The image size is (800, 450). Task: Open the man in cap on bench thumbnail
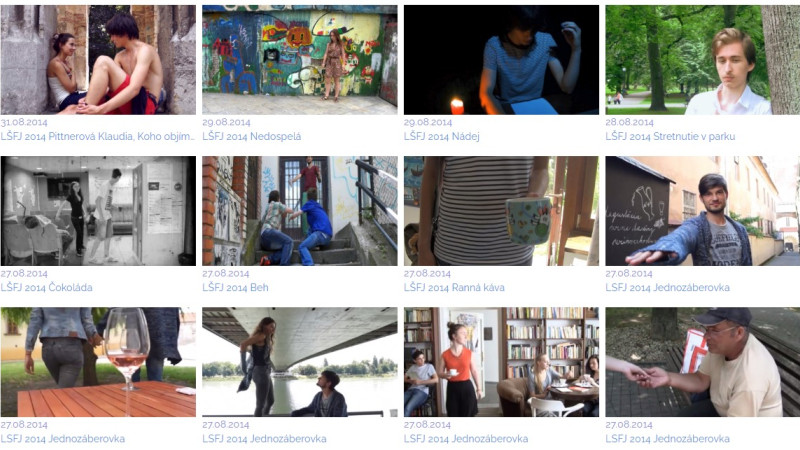tap(703, 362)
